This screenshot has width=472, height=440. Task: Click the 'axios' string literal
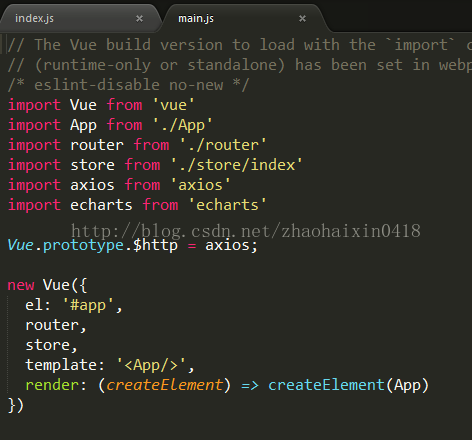[200, 185]
